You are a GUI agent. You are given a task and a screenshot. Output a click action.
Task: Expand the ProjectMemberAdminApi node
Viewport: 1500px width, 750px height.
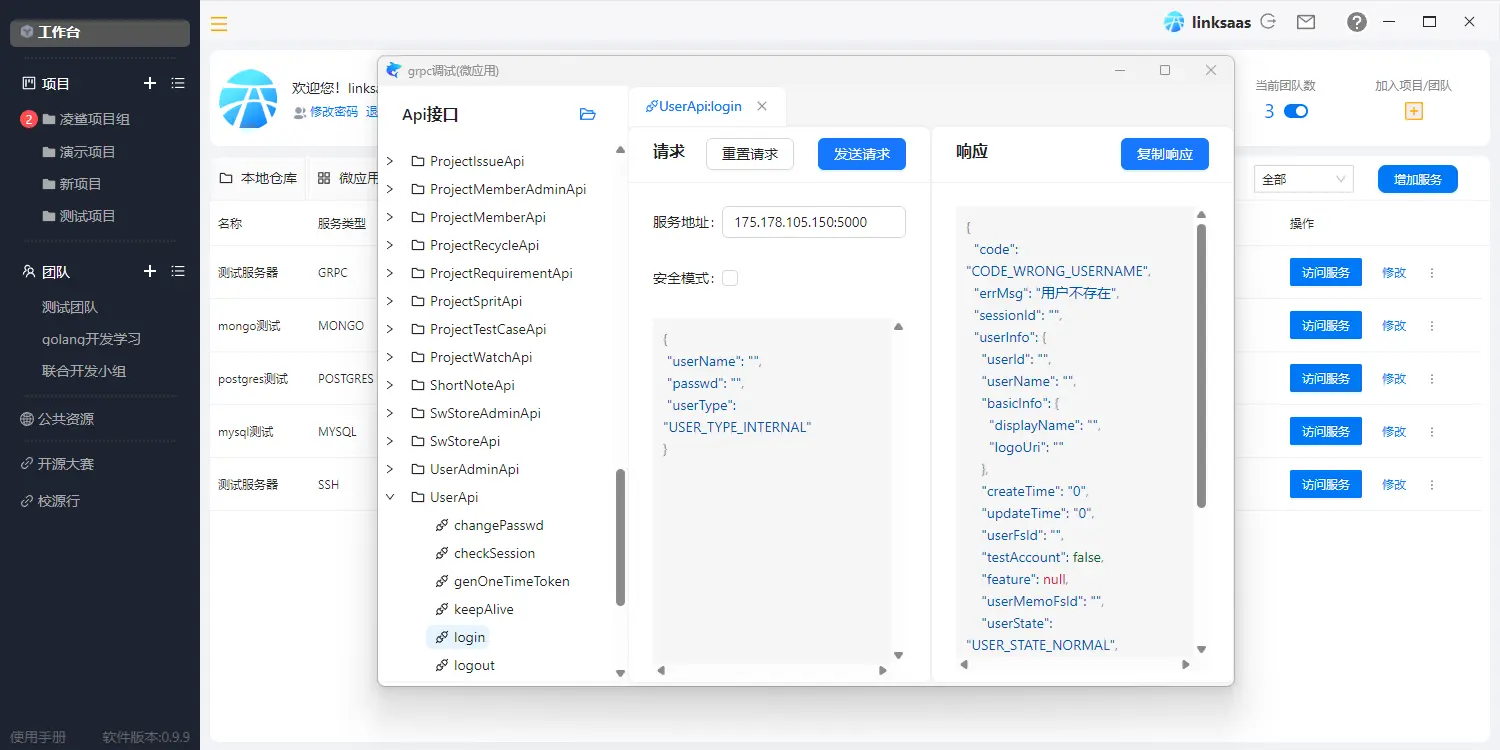point(390,189)
